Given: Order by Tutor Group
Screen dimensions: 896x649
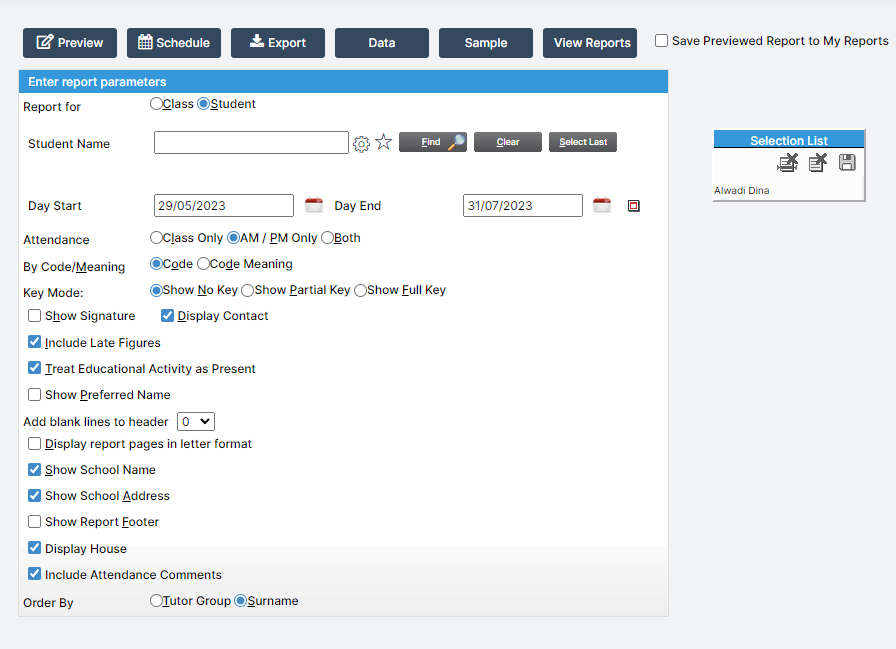Looking at the screenshot, I should pos(156,601).
